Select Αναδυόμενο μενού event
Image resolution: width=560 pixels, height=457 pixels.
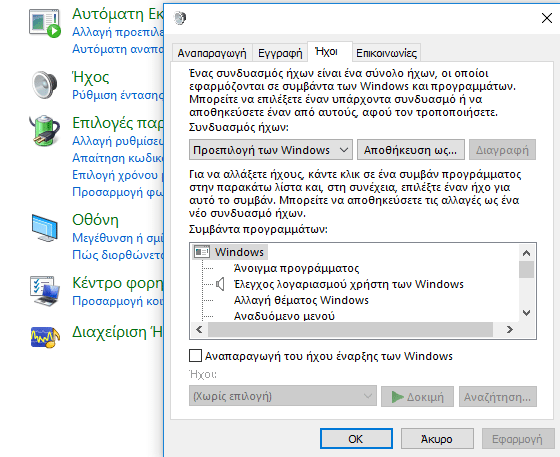(284, 316)
